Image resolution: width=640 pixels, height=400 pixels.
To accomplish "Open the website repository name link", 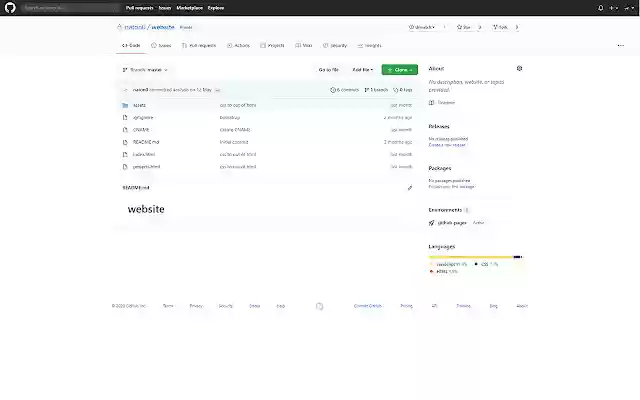I will (x=163, y=27).
